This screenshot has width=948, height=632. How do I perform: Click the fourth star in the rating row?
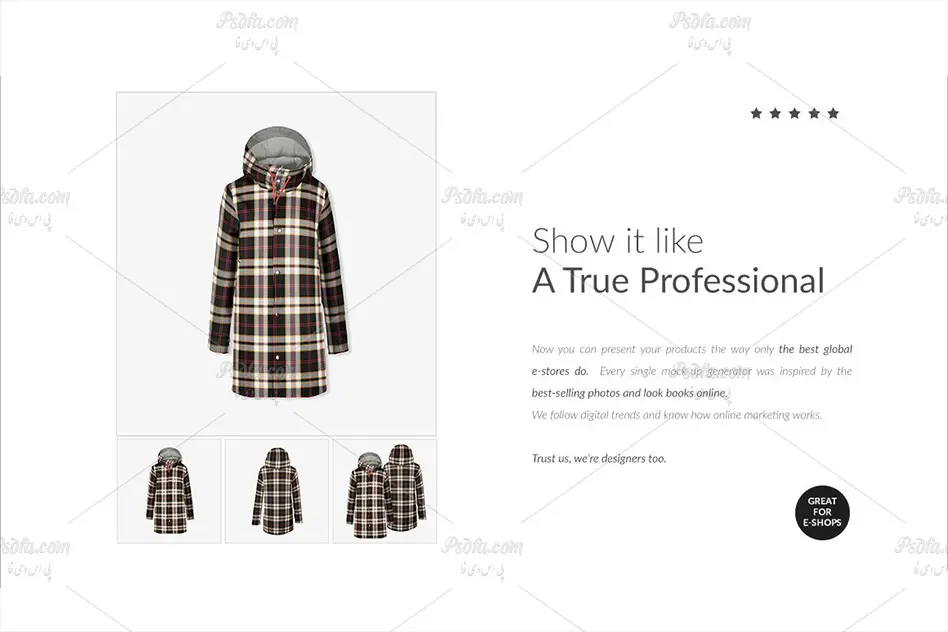pyautogui.click(x=814, y=113)
